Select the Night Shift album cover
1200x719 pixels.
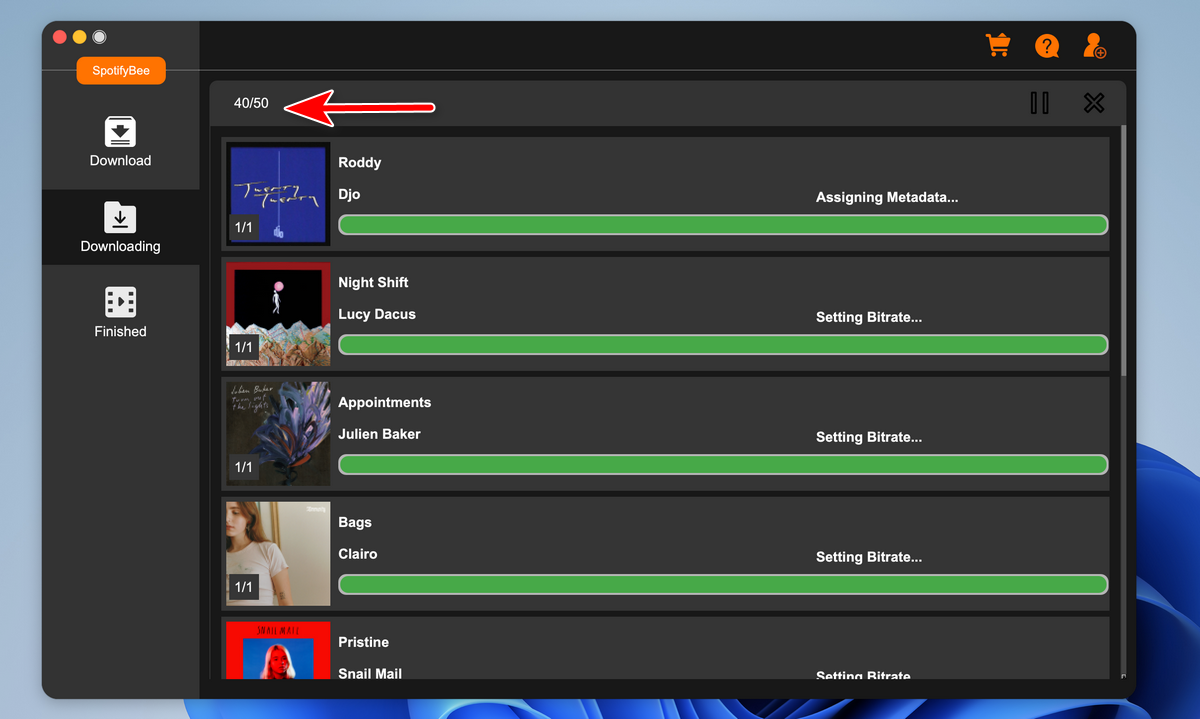[x=278, y=314]
